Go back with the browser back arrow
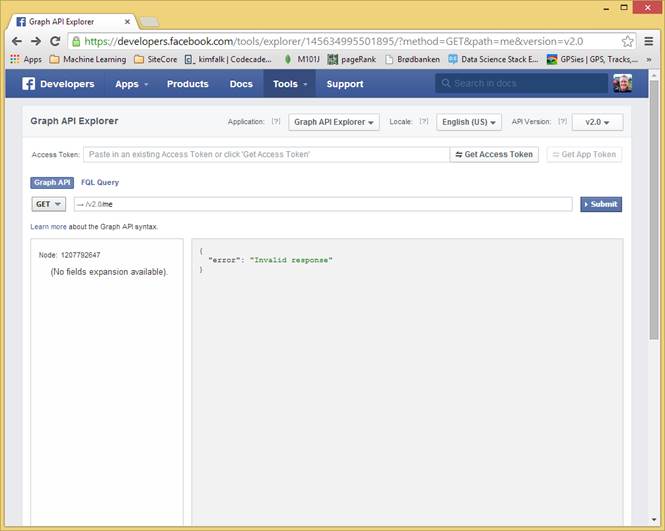The image size is (665, 531). coord(17,41)
